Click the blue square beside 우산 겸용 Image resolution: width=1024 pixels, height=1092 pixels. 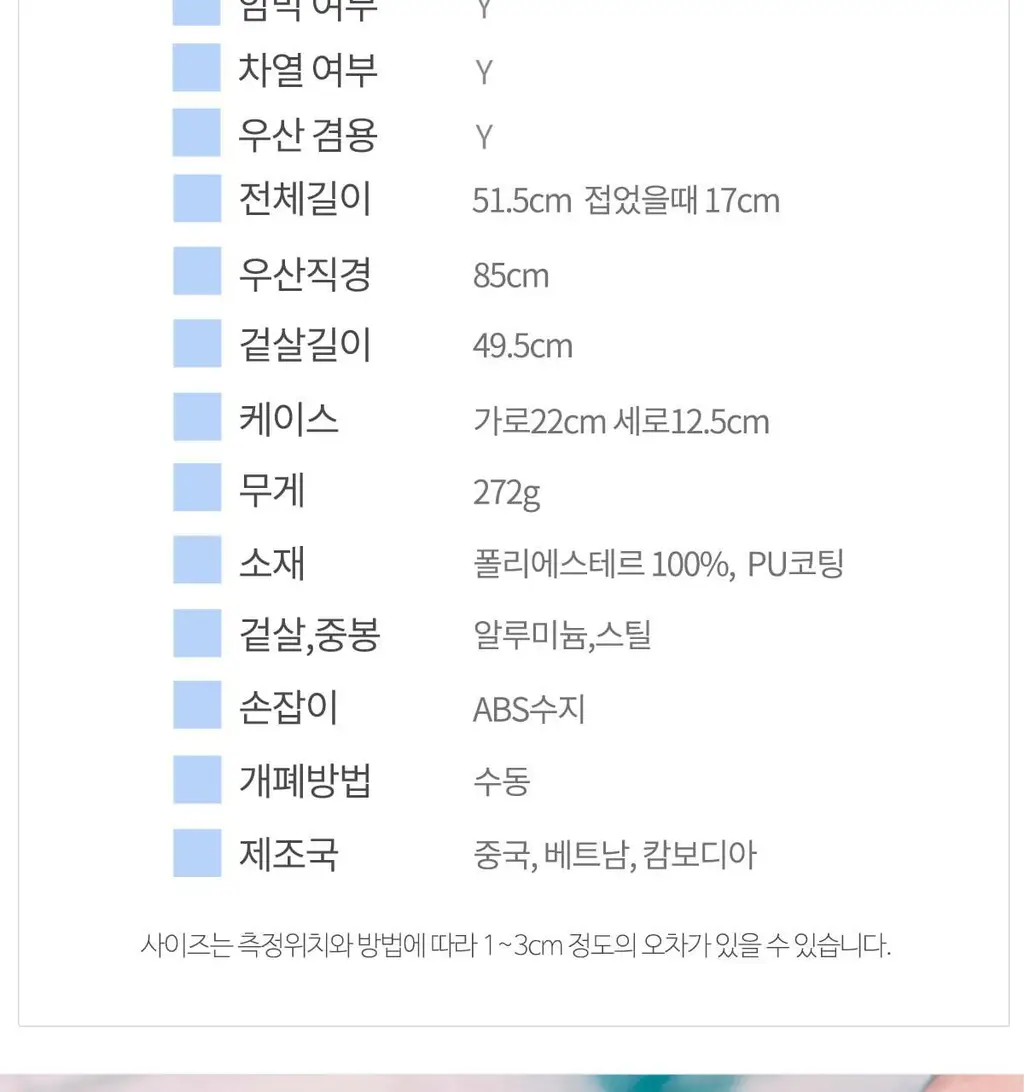(x=196, y=132)
